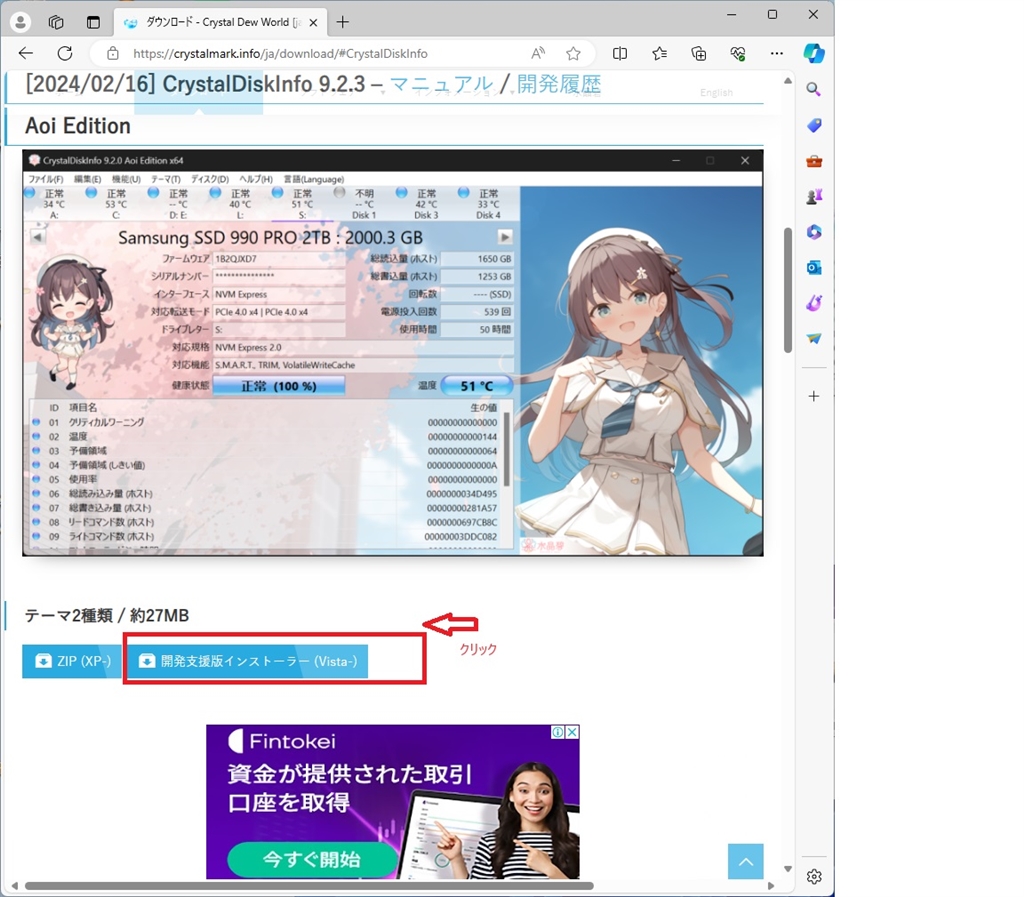The width and height of the screenshot is (1024, 897).
Task: Click the Aoi Edition heading
Action: point(78,126)
